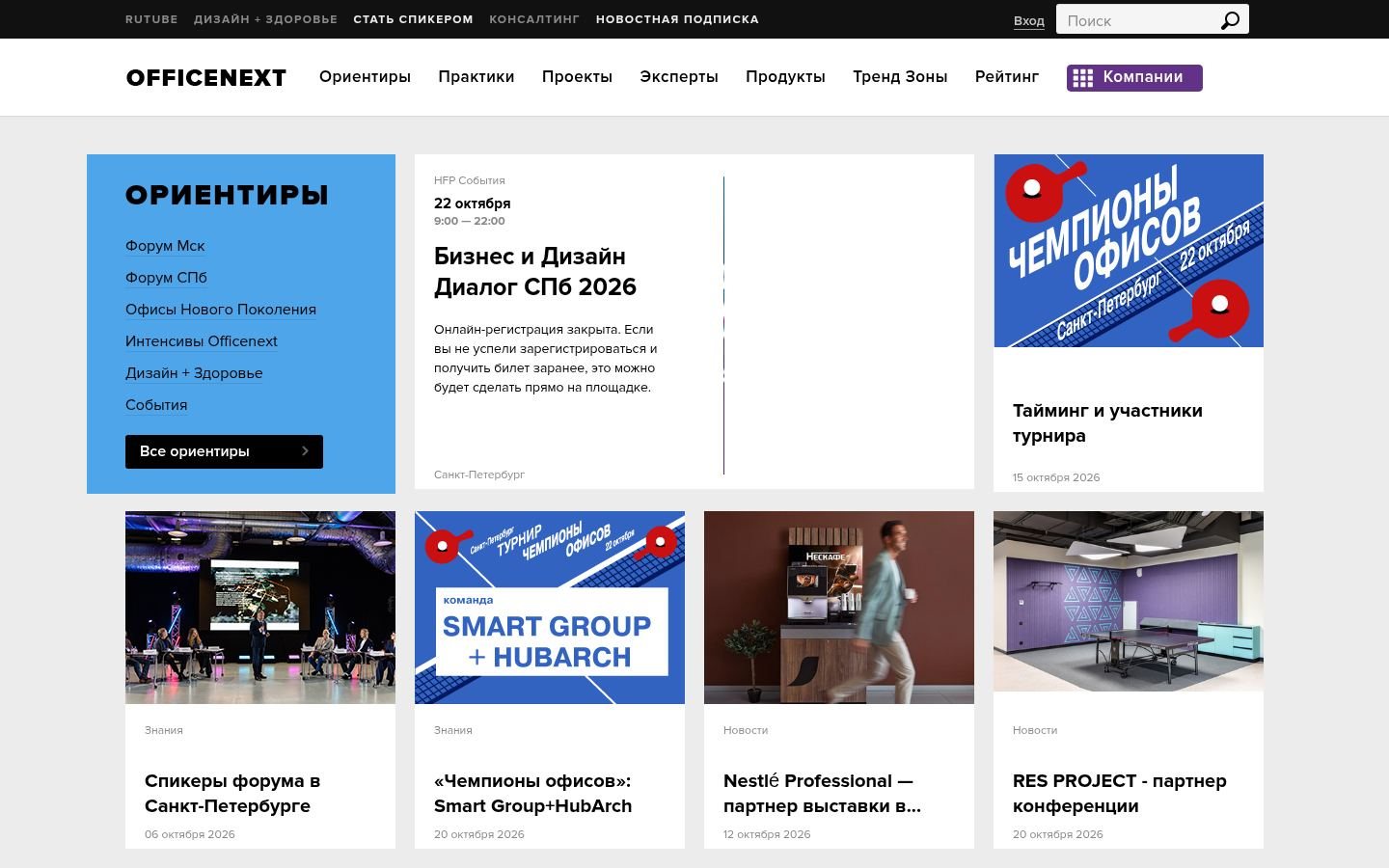1389x868 pixels.
Task: Open Бизнес и Дизайн Диалог СПб 2026 headline
Action: [x=535, y=272]
